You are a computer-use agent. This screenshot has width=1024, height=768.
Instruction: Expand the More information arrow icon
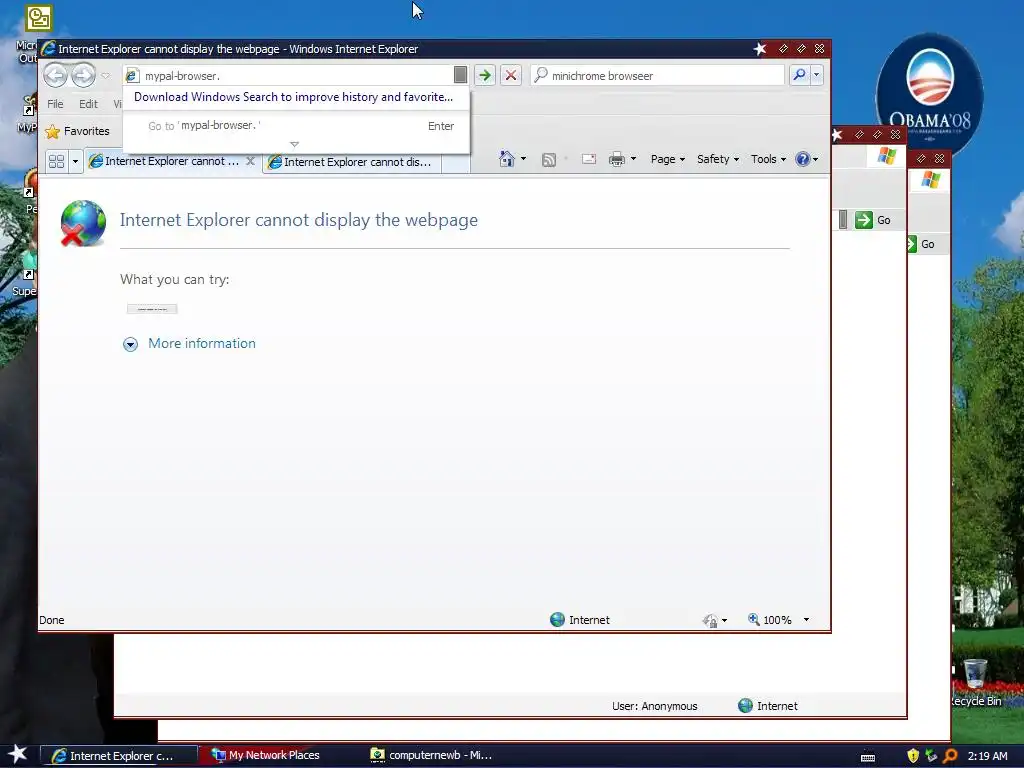coord(131,344)
